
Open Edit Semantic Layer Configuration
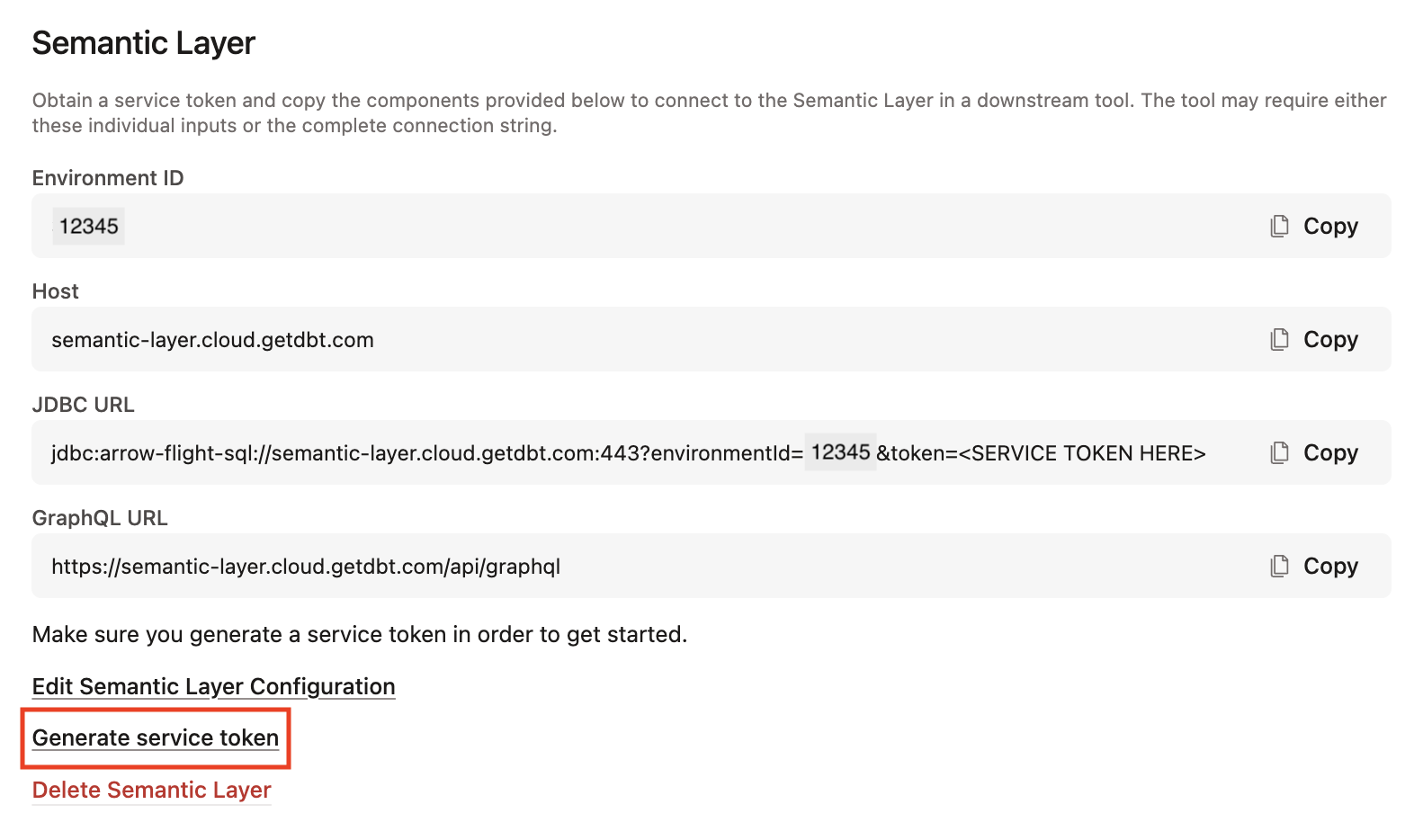(213, 686)
